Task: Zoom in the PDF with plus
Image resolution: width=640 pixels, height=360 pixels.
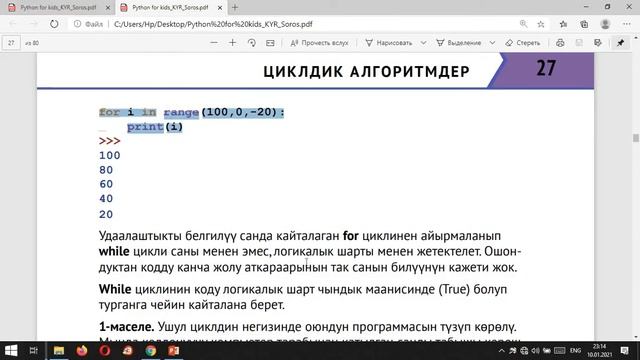Action: click(x=232, y=43)
